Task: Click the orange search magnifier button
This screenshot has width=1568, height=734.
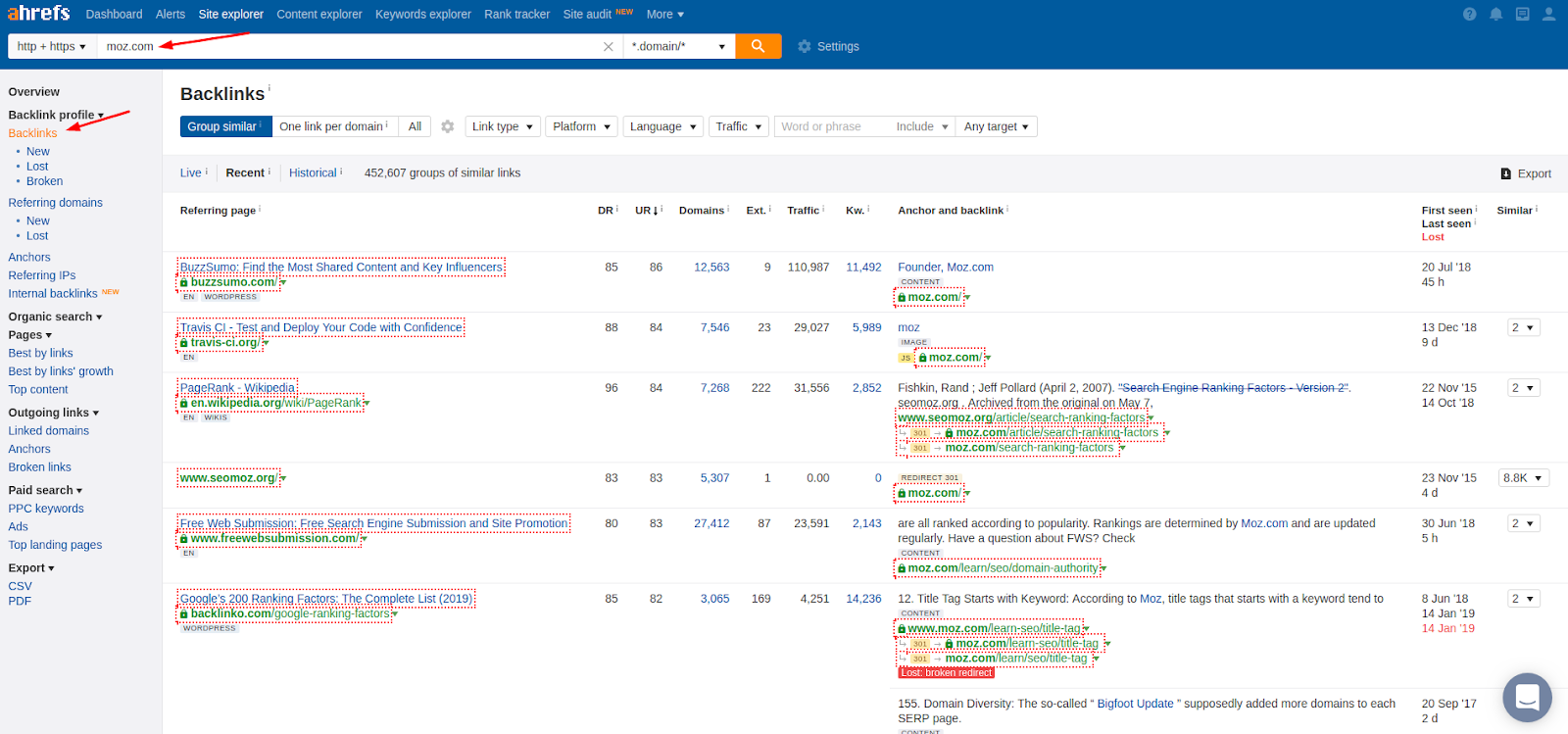Action: (758, 46)
